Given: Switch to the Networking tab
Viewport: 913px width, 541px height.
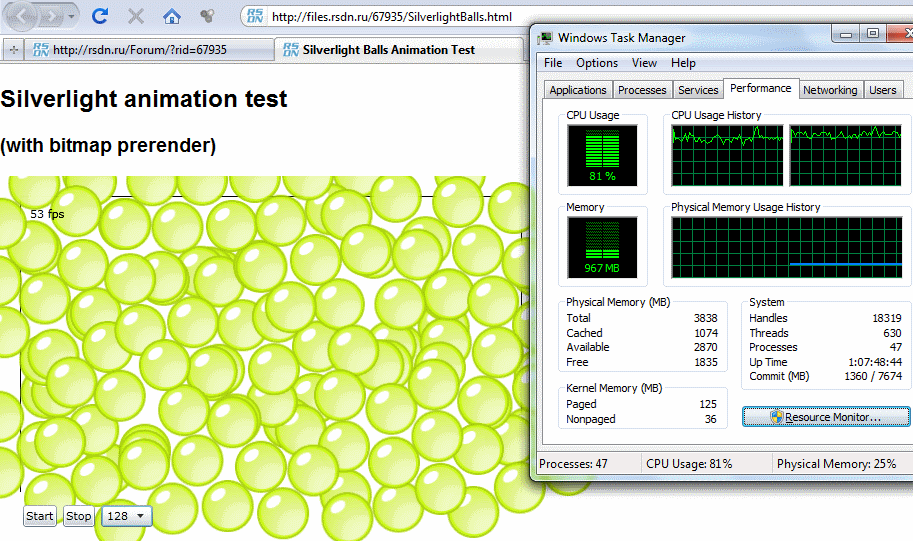Looking at the screenshot, I should tap(830, 90).
